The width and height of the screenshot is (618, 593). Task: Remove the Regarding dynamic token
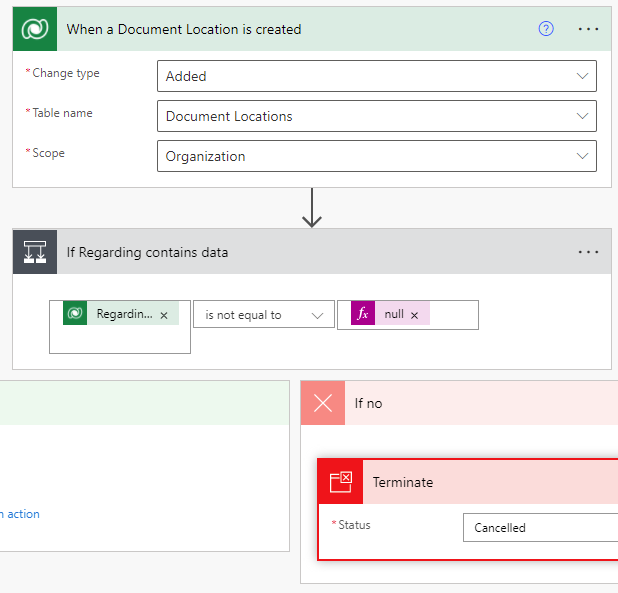[x=164, y=315]
